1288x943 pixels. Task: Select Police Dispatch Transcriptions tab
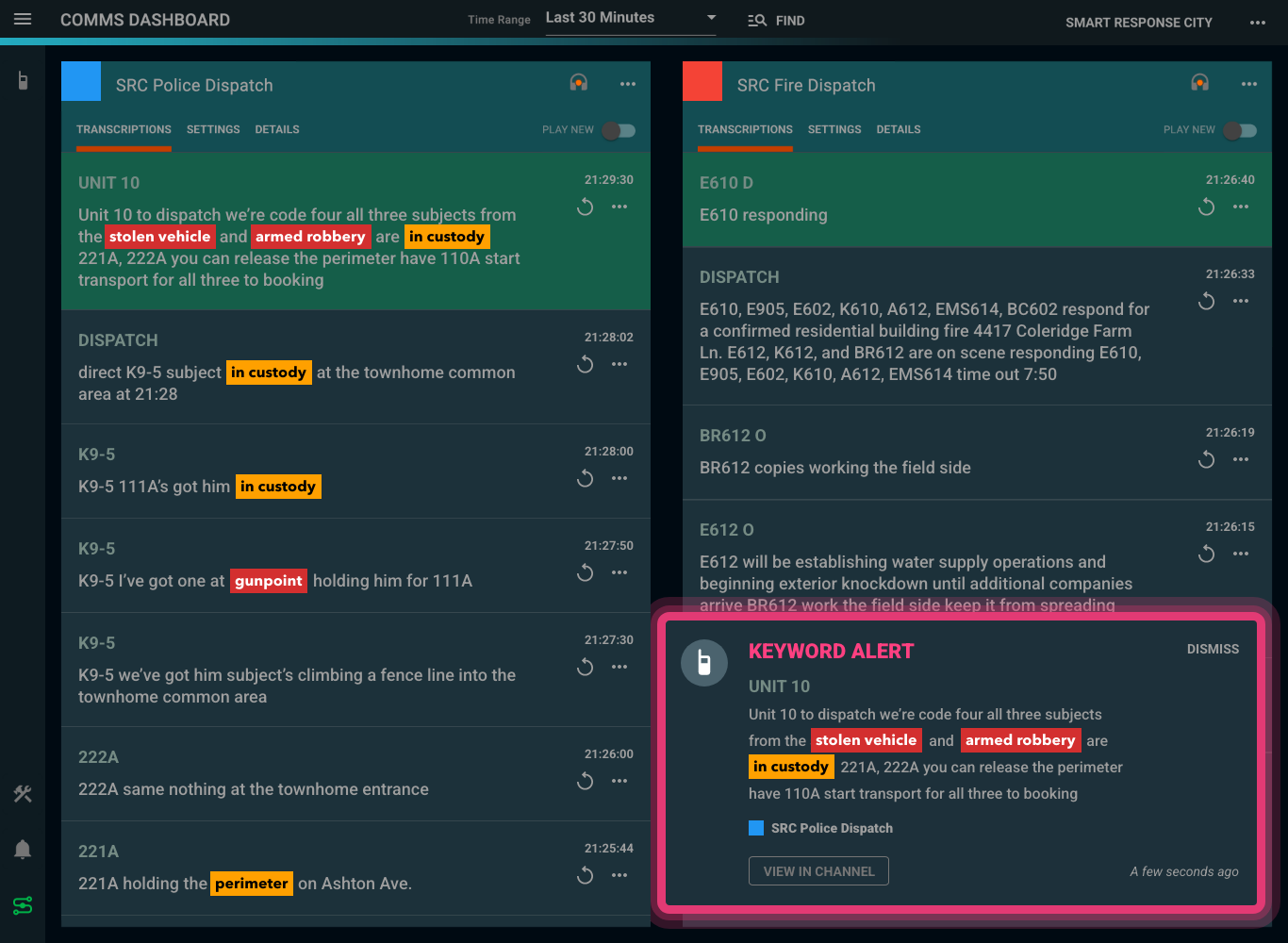(x=124, y=129)
